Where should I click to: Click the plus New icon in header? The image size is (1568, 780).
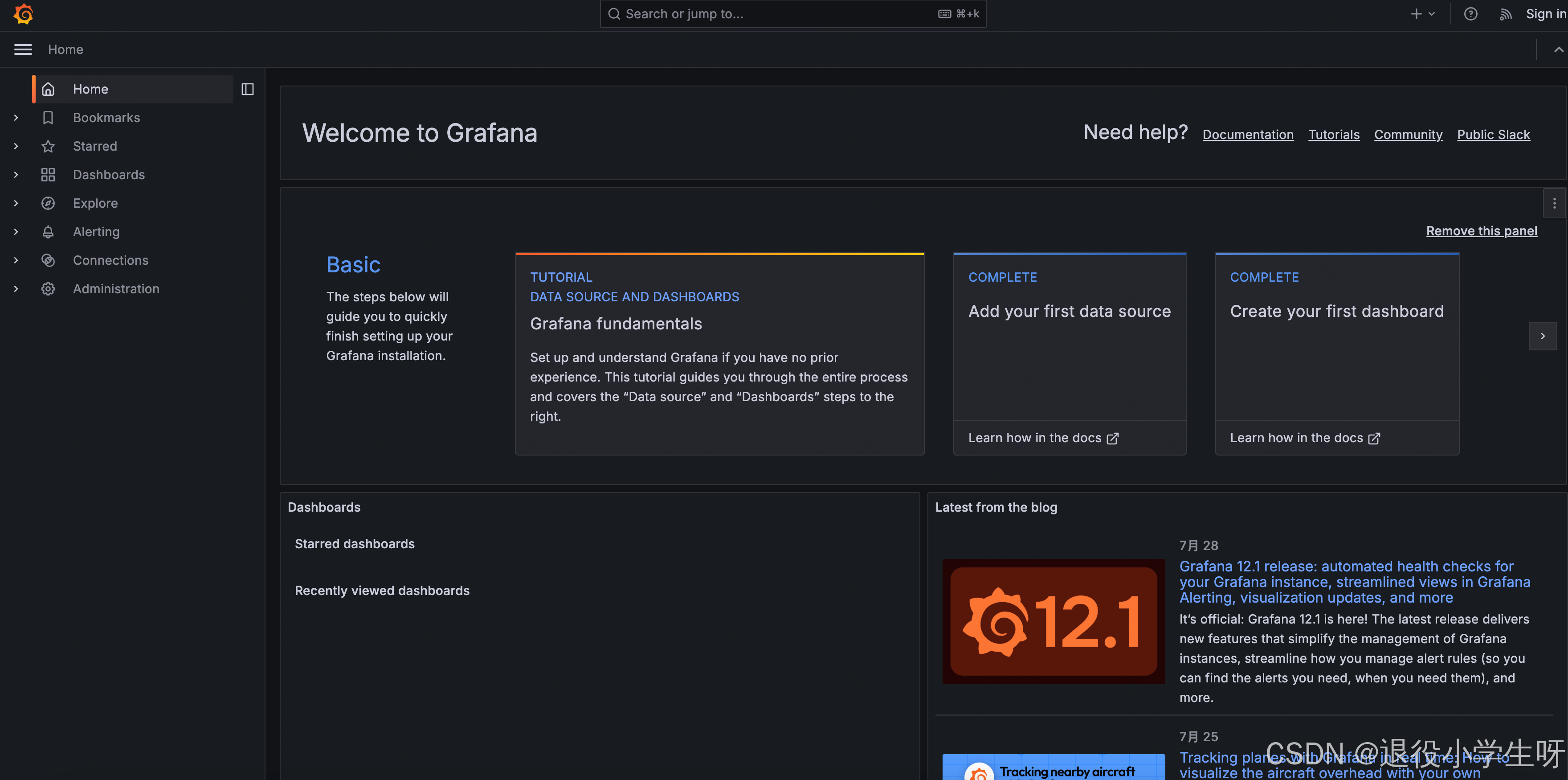pyautogui.click(x=1417, y=14)
